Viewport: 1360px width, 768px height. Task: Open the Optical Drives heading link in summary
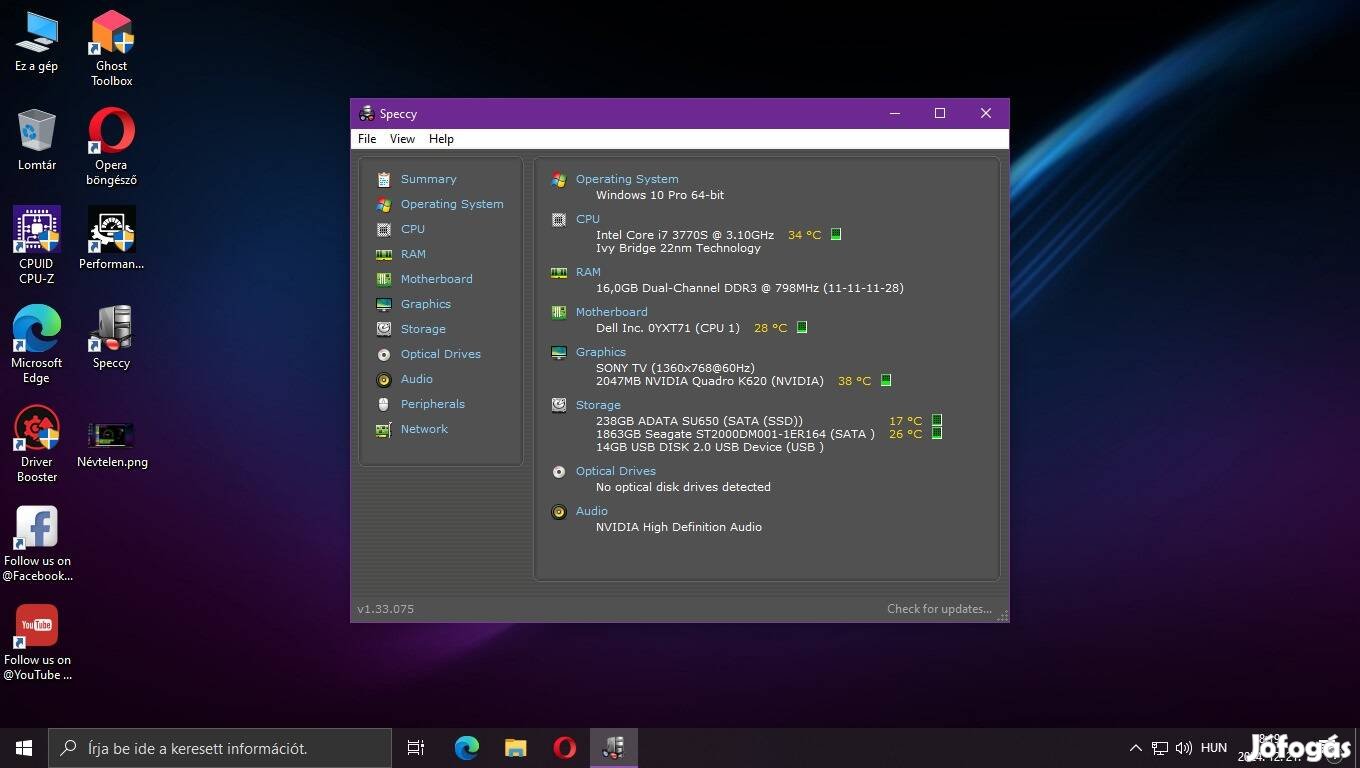[616, 471]
